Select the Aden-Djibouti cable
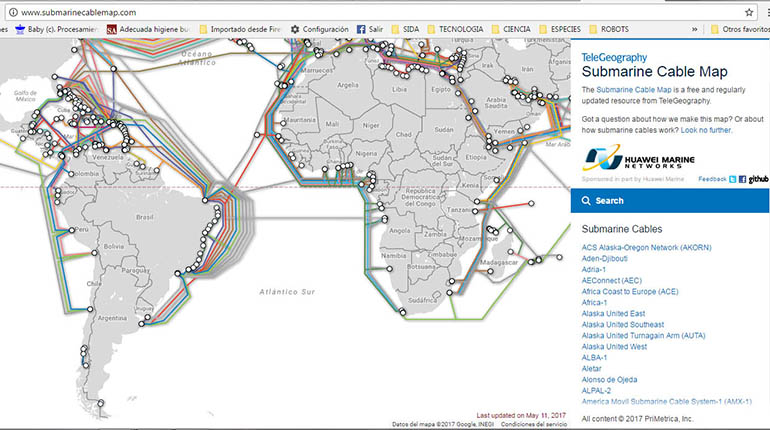Viewport: 770px width, 430px height. [605, 258]
